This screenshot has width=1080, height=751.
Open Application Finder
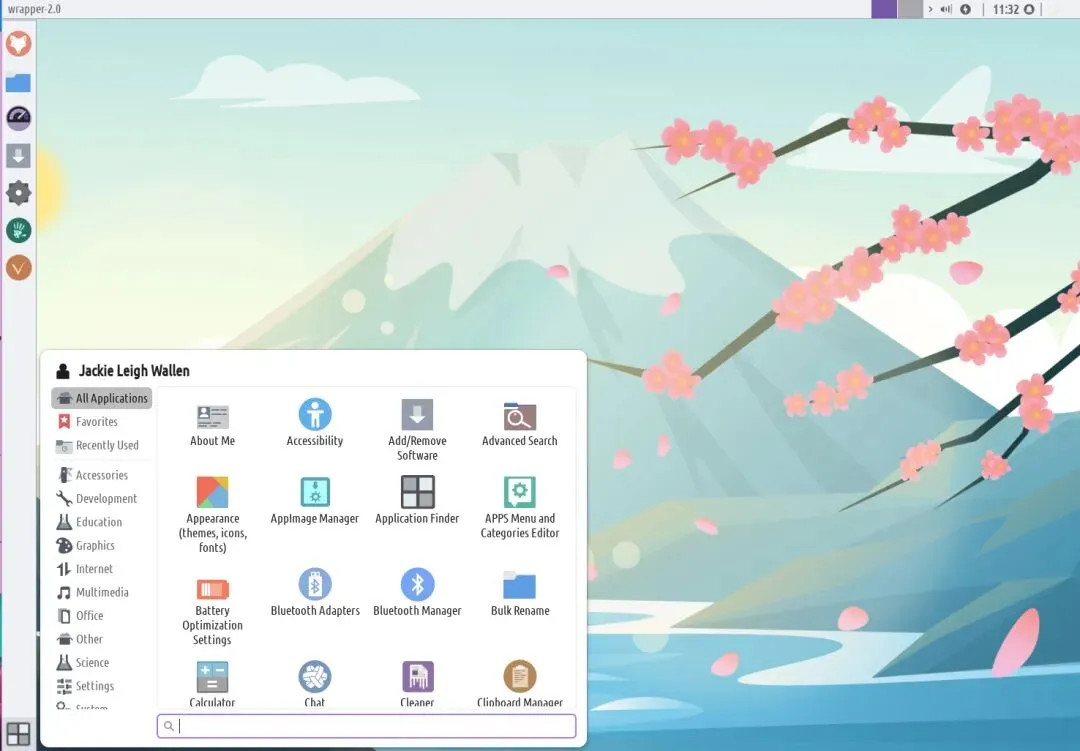coord(417,501)
